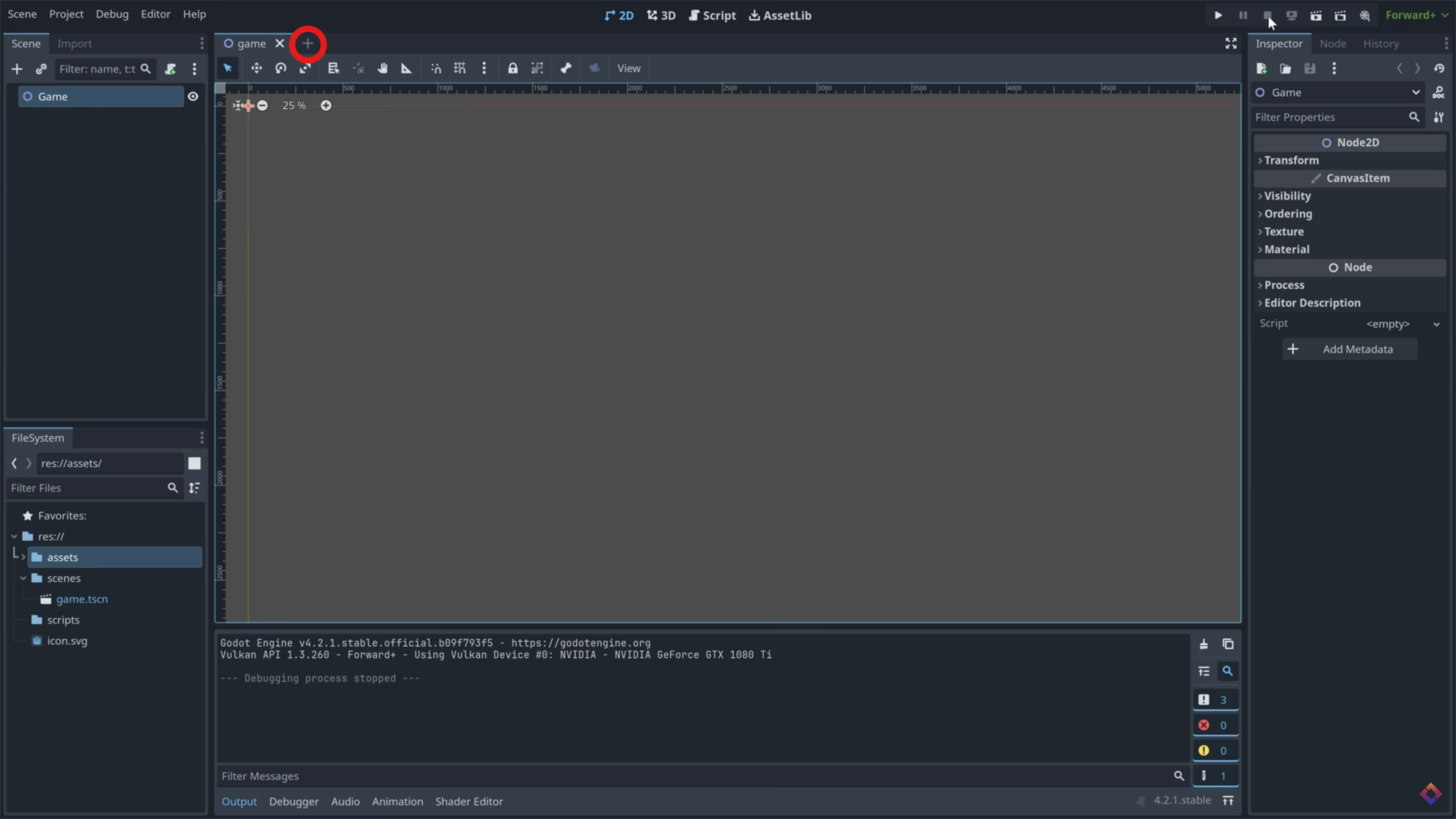
Task: Open the Debug menu
Action: (x=112, y=14)
